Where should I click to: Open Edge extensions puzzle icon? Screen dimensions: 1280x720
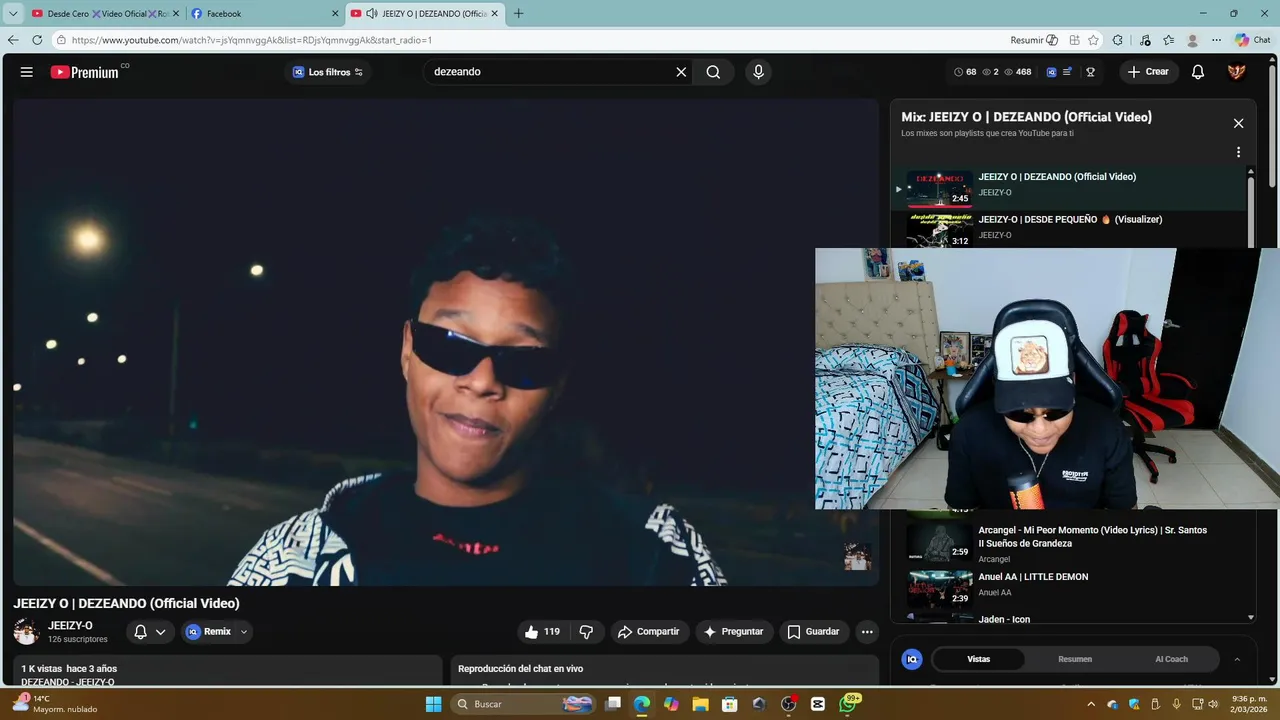(1118, 40)
